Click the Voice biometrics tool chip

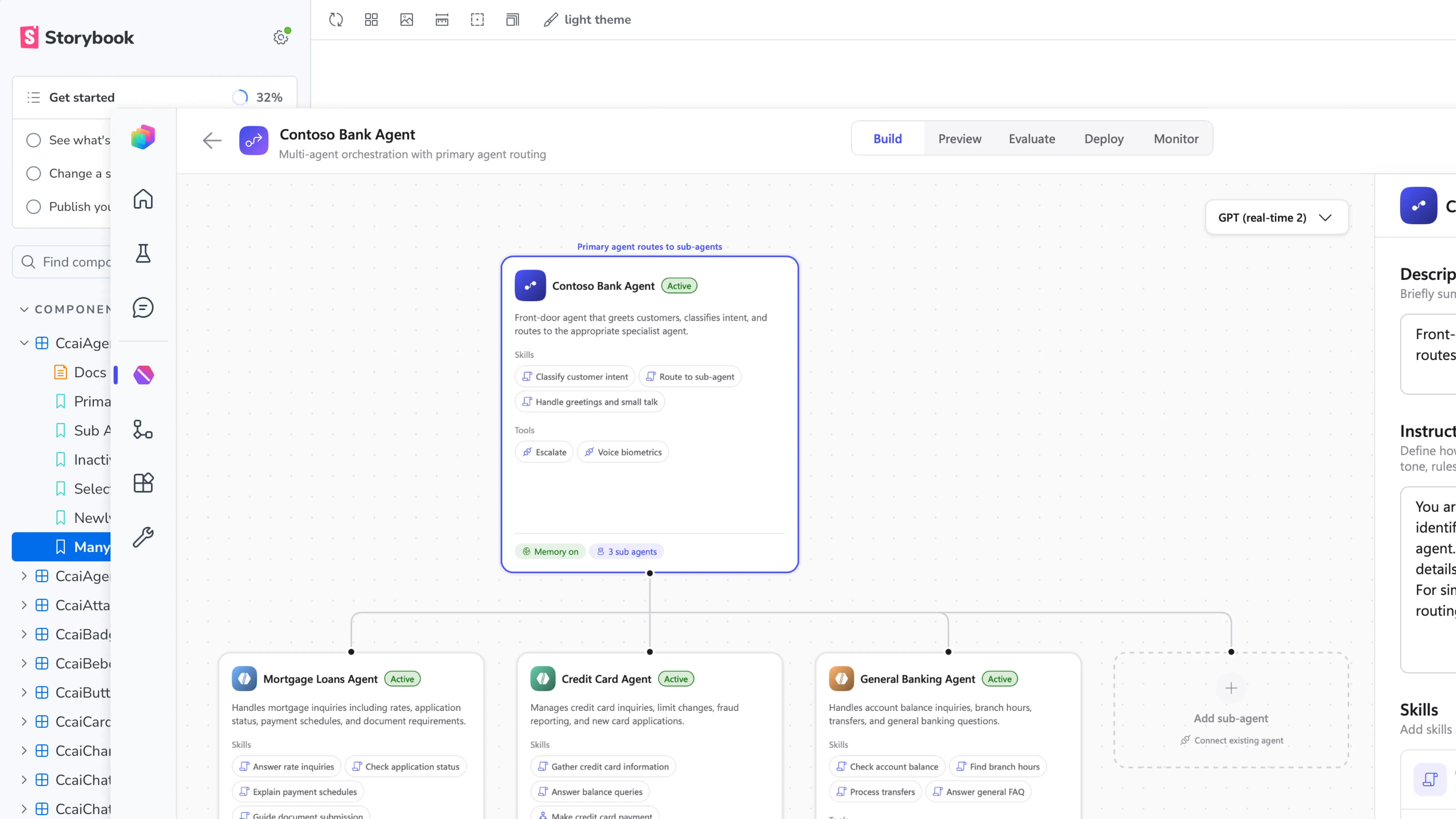click(x=623, y=452)
